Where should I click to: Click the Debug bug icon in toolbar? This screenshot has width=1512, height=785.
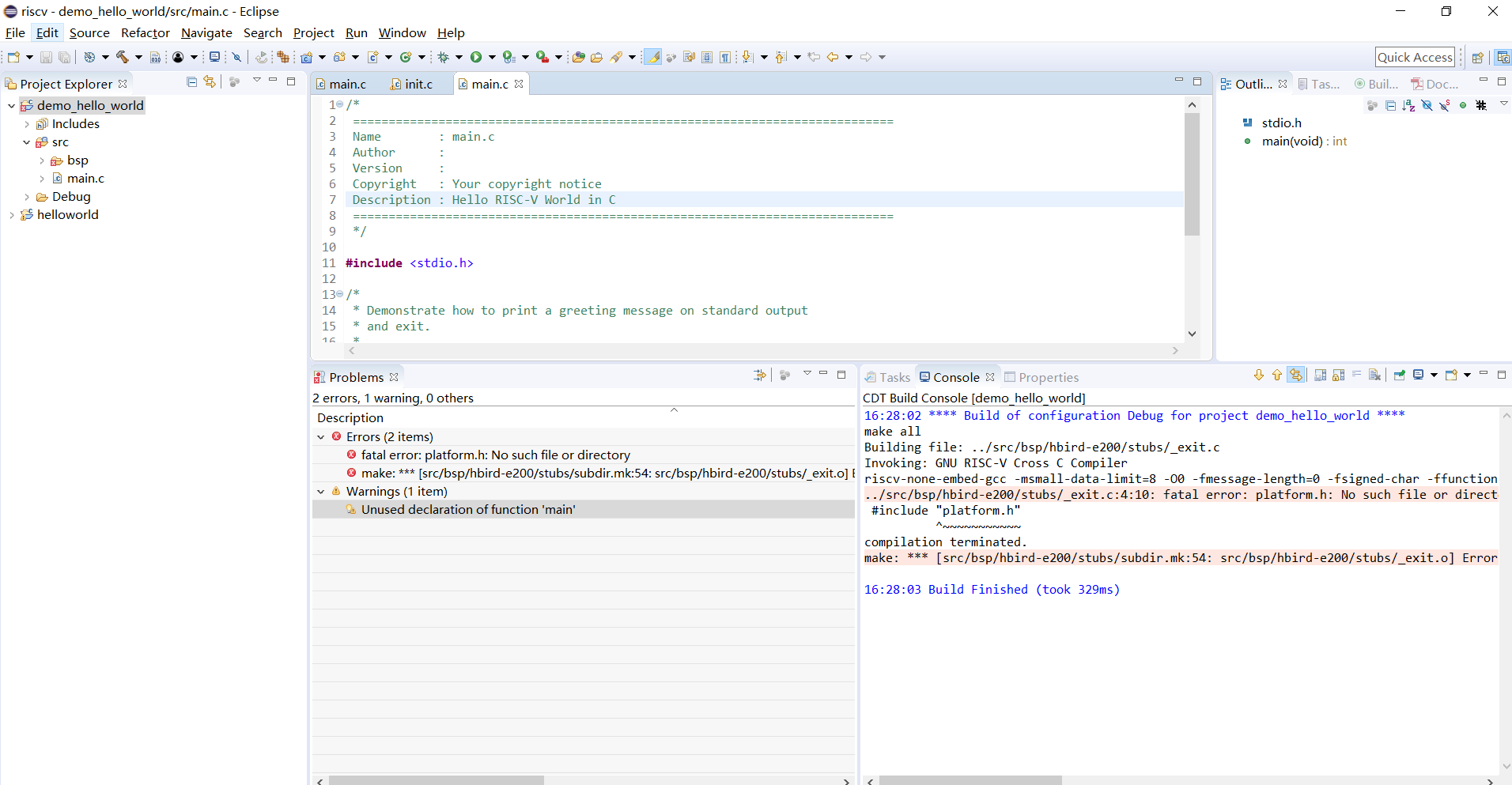[x=444, y=57]
